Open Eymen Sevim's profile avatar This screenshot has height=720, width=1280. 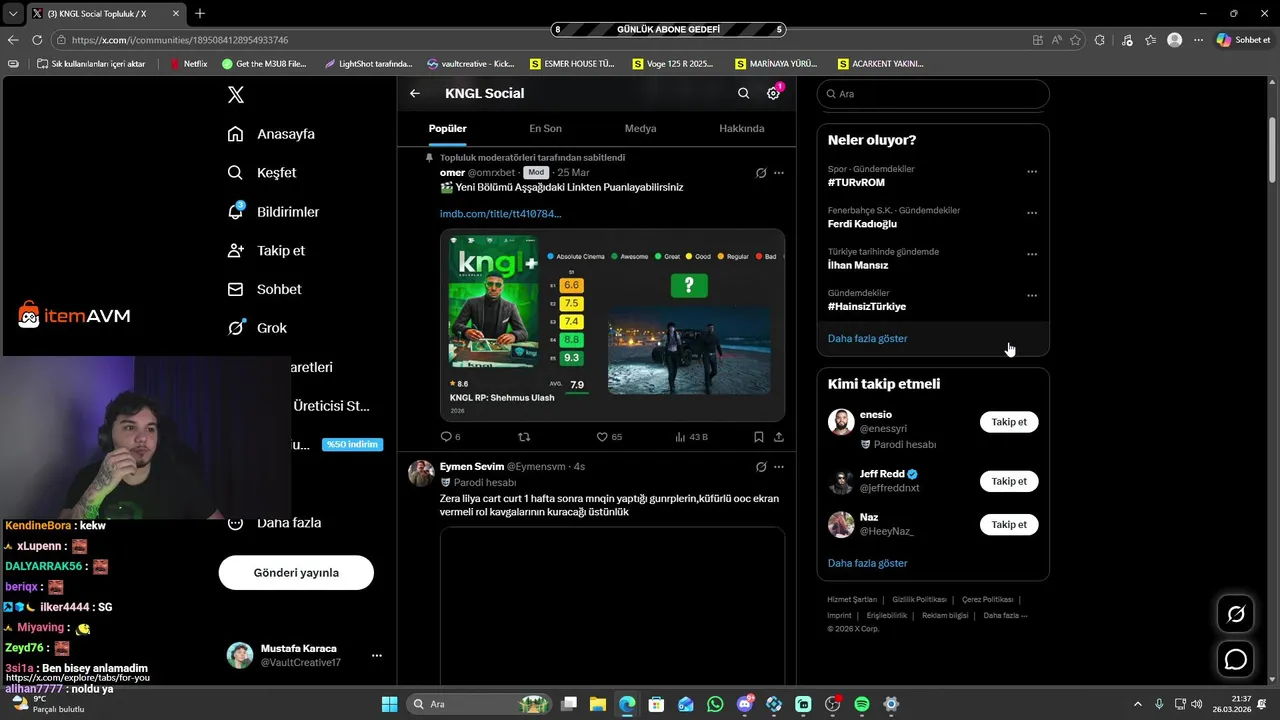(x=421, y=473)
